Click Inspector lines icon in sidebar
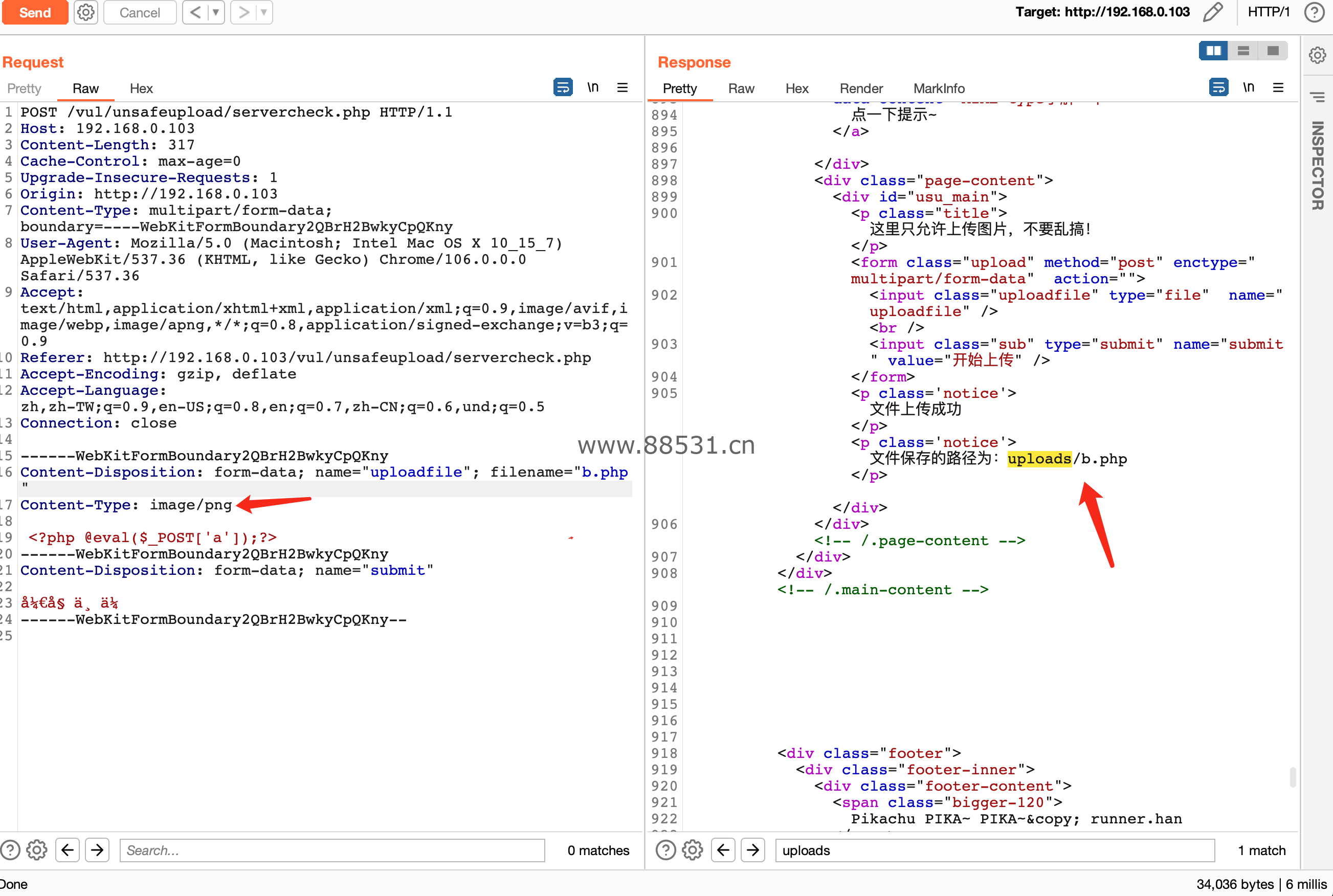Screen dimensions: 1333x896 (x=1318, y=97)
